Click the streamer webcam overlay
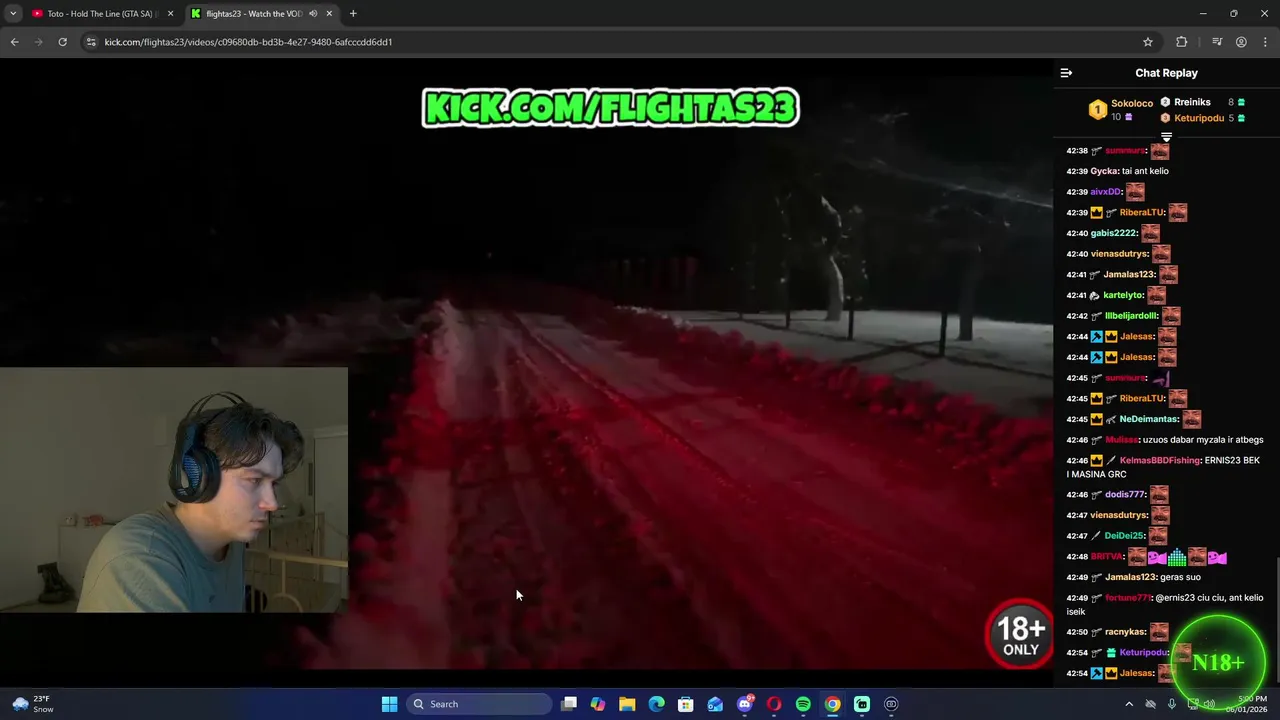Image resolution: width=1280 pixels, height=720 pixels. (x=174, y=490)
